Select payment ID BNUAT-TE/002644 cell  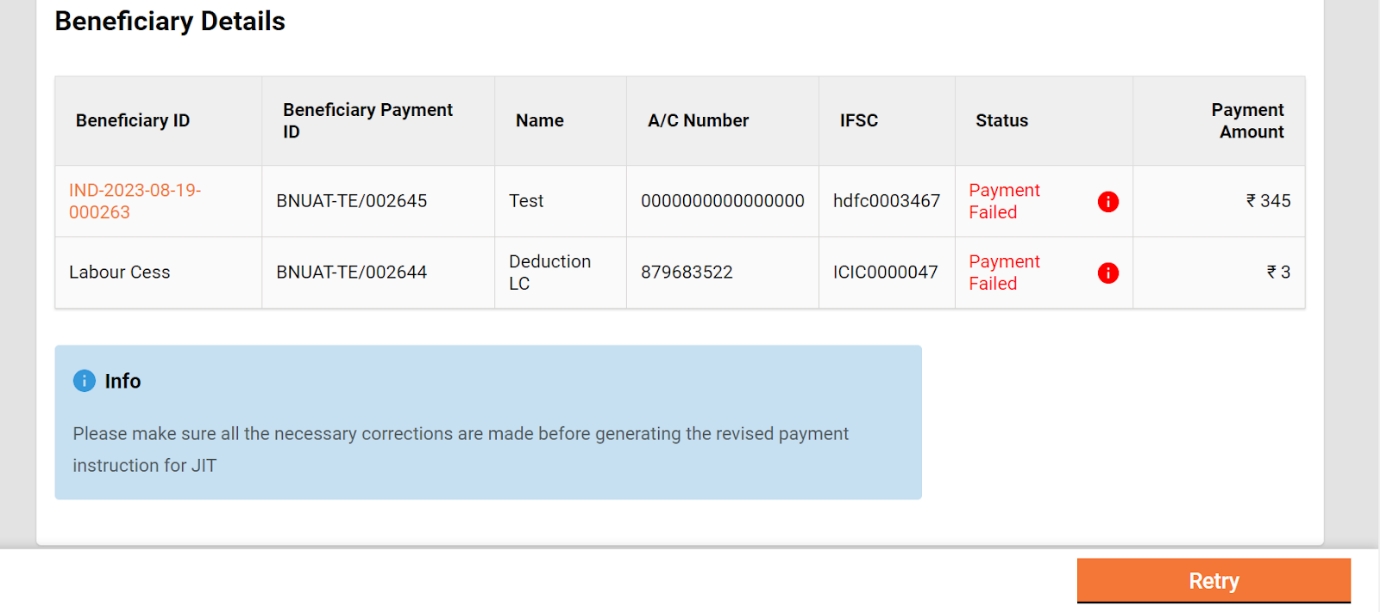[x=352, y=272]
